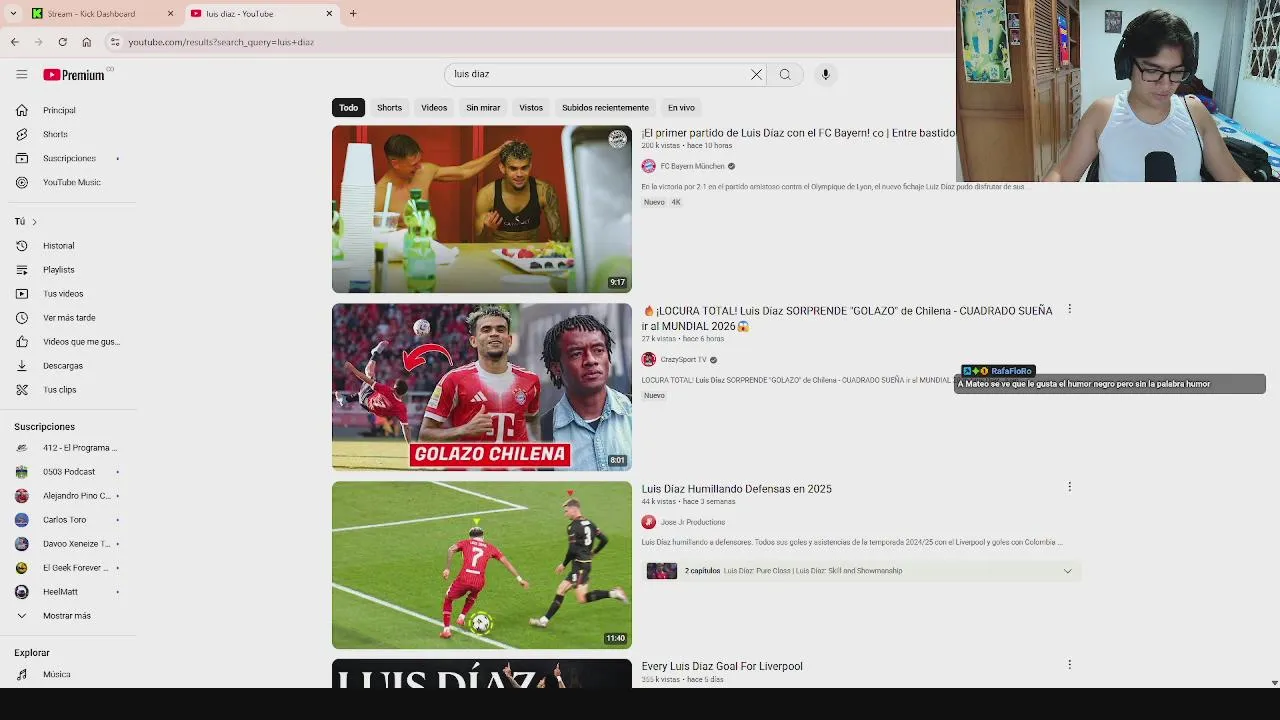Expand the Tú section chevron
This screenshot has height=720, width=1280.
tap(34, 222)
